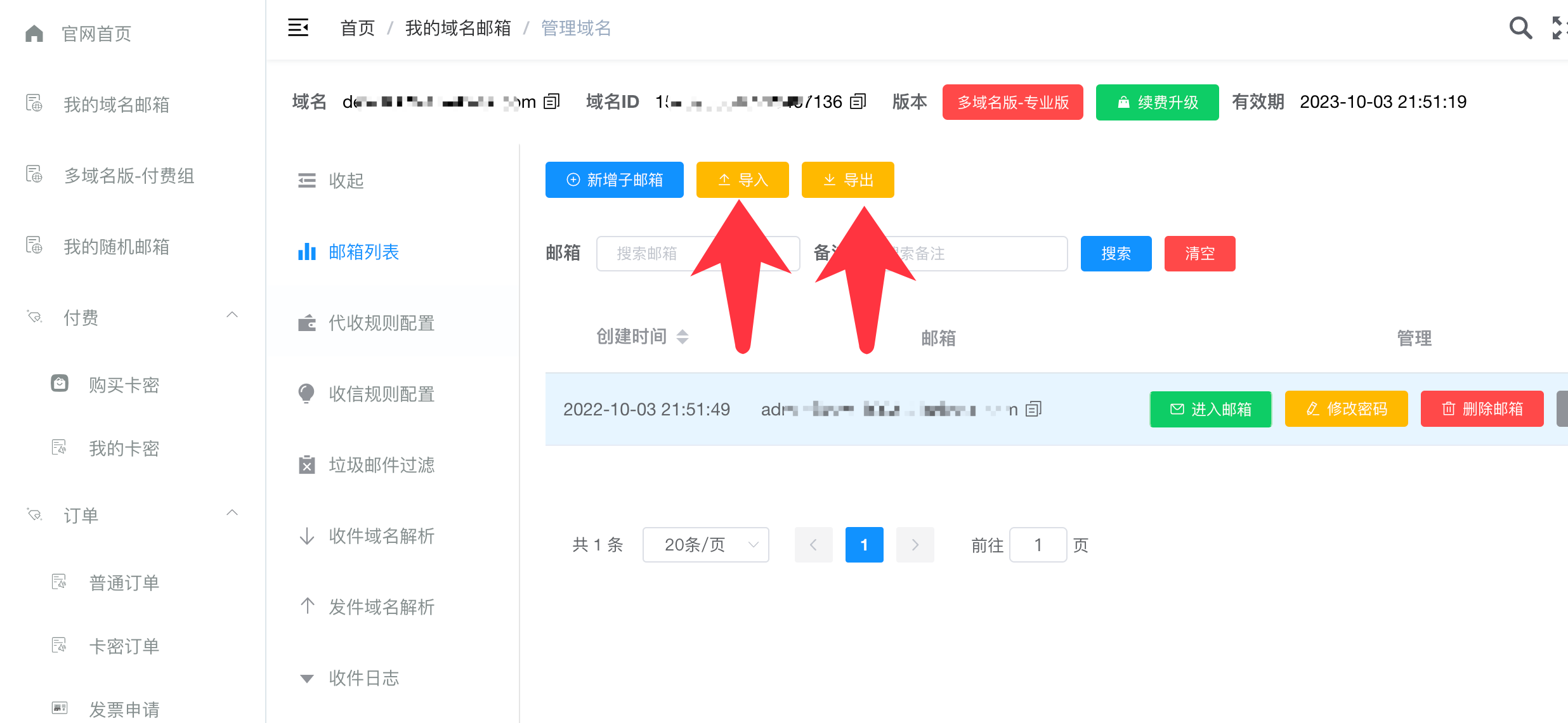
Task: Copy the admin mailbox address
Action: point(1034,409)
